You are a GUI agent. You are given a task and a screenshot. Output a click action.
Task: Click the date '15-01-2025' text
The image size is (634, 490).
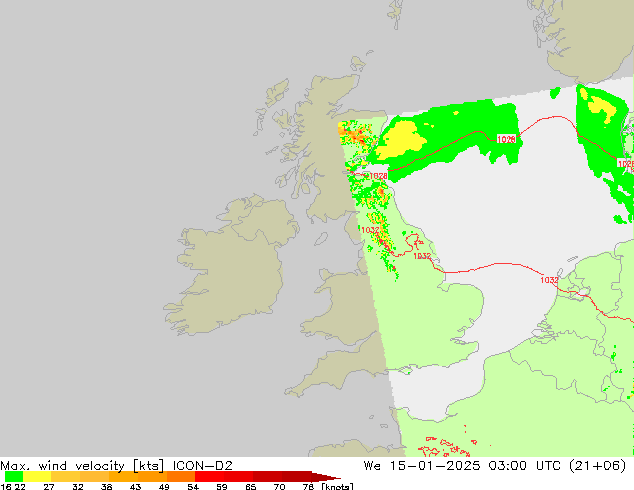click(x=435, y=466)
